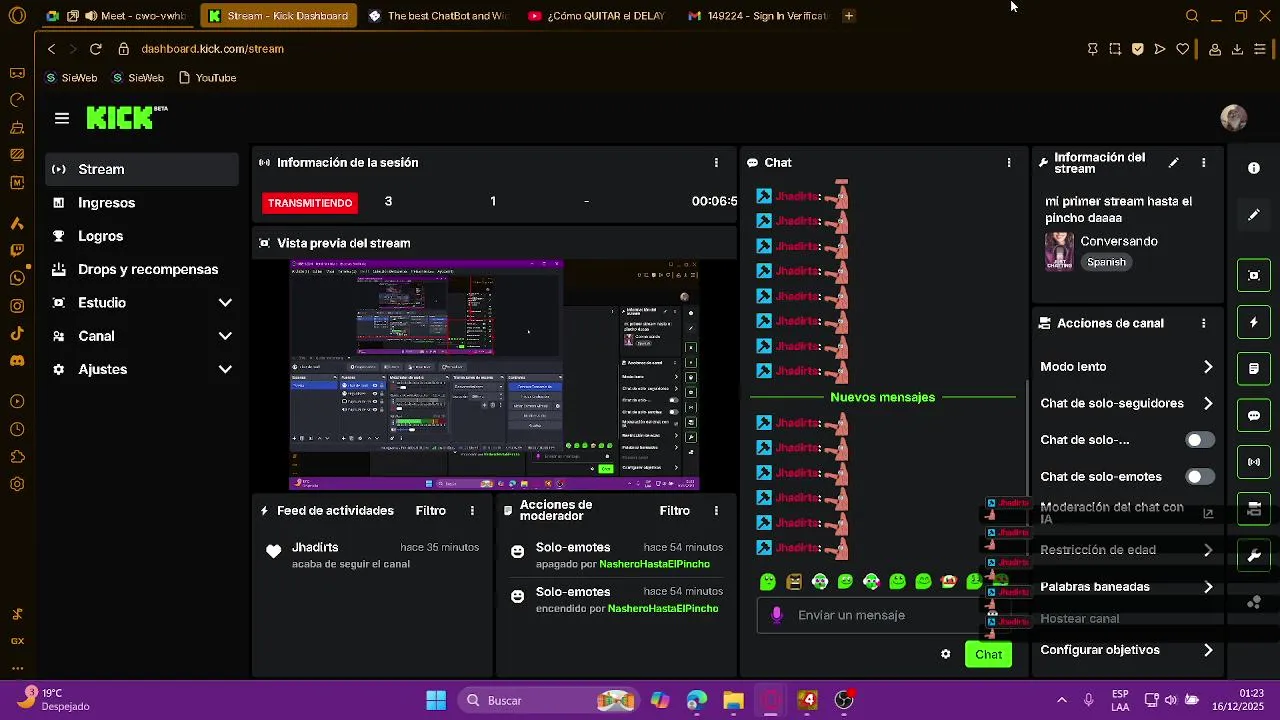The width and height of the screenshot is (1280, 720).
Task: Open YouTube bookmark
Action: pyautogui.click(x=207, y=78)
